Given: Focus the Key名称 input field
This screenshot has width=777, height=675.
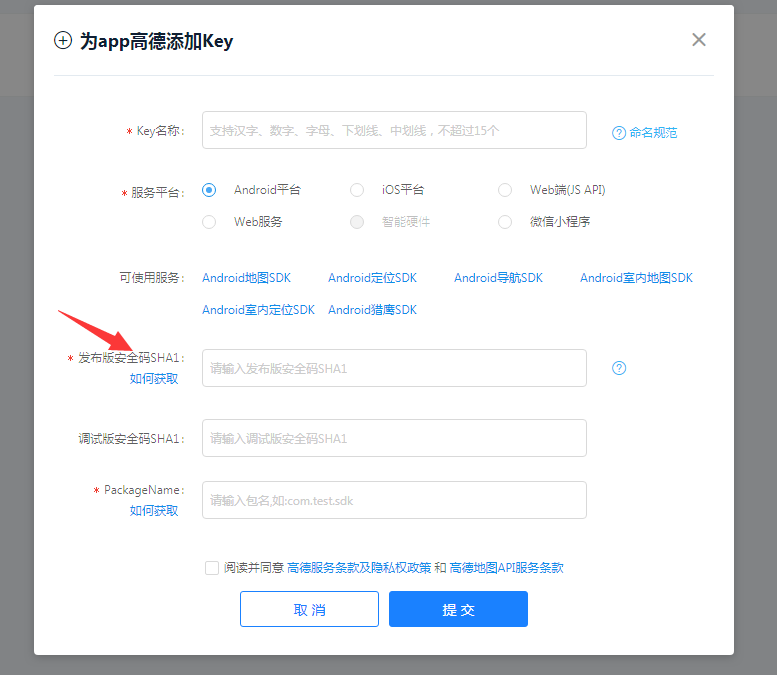Looking at the screenshot, I should click(394, 130).
